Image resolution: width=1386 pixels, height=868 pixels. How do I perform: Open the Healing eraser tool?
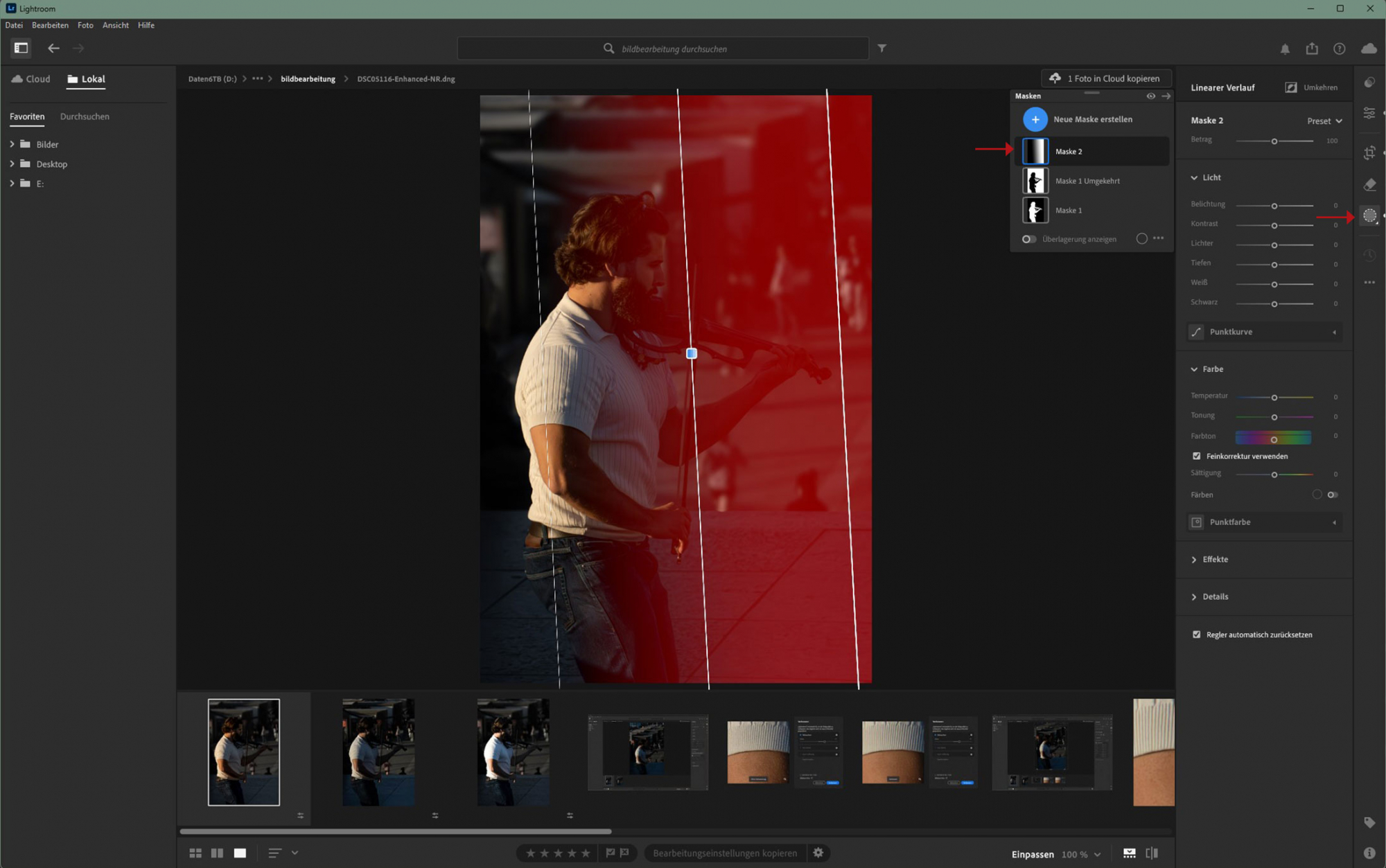click(x=1369, y=185)
